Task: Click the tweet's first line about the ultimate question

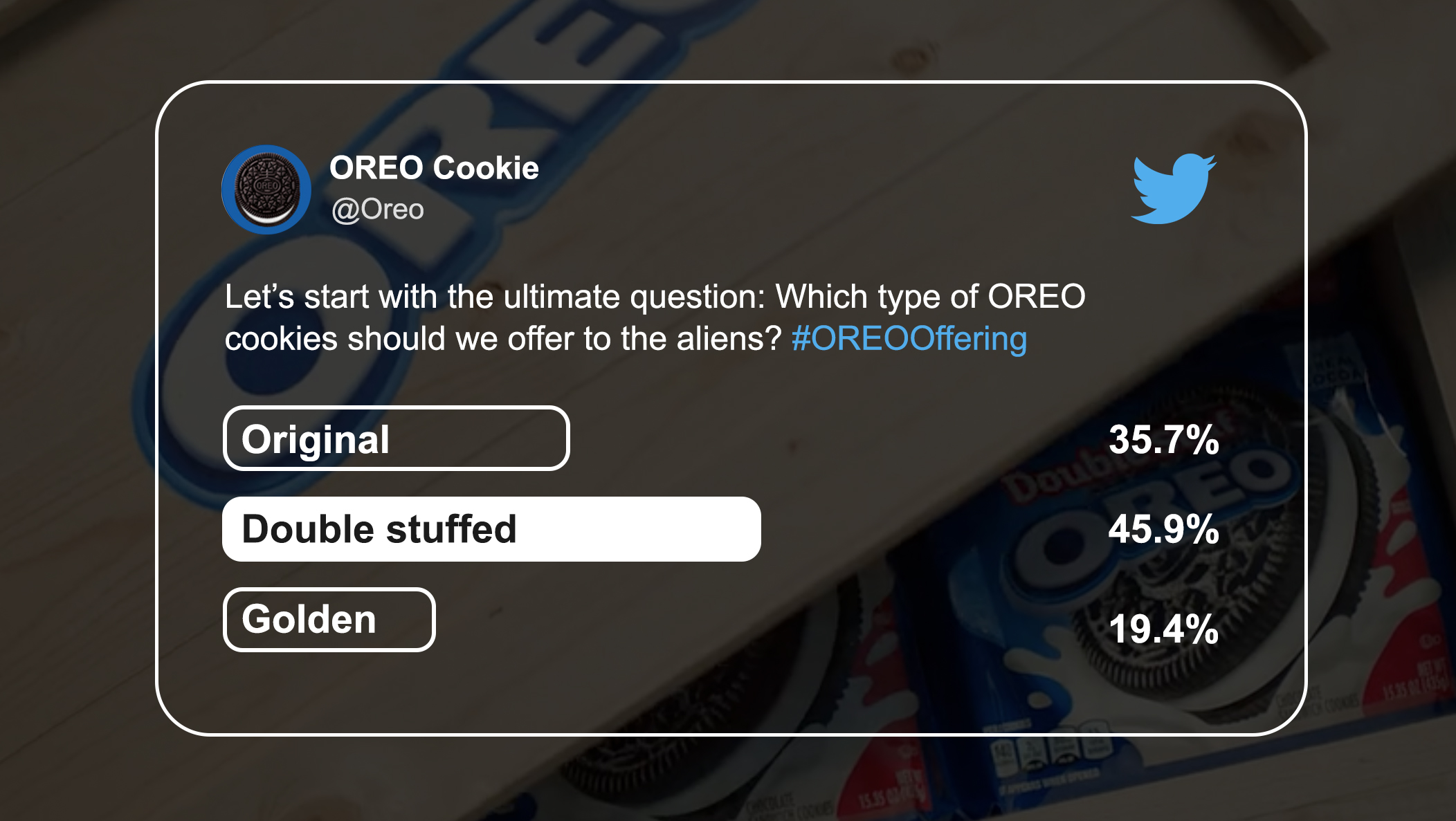Action: tap(655, 297)
